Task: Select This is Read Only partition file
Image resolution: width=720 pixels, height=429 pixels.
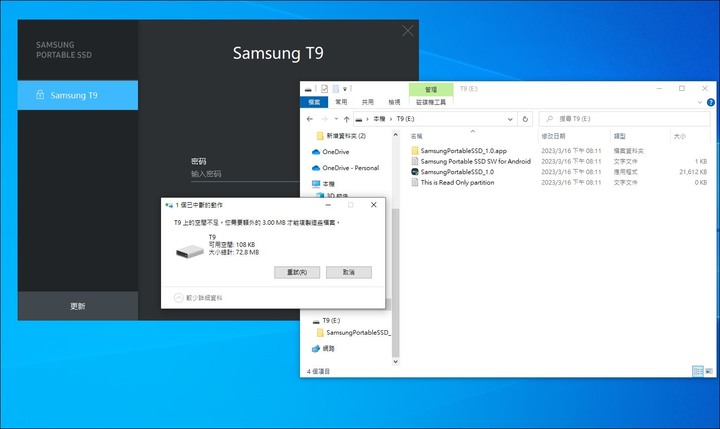Action: [x=457, y=182]
